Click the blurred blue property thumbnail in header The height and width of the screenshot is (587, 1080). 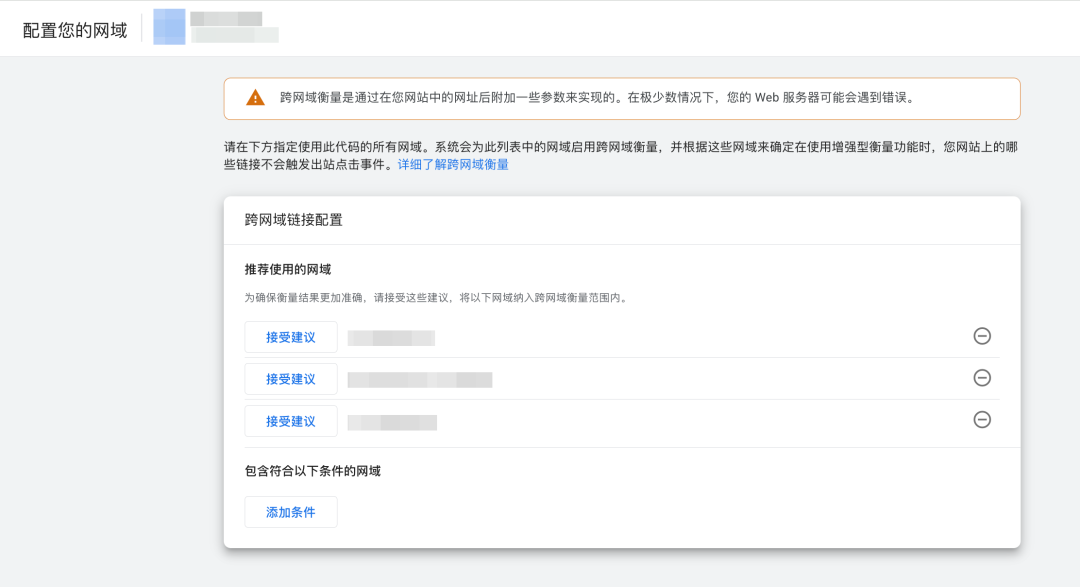coord(169,27)
